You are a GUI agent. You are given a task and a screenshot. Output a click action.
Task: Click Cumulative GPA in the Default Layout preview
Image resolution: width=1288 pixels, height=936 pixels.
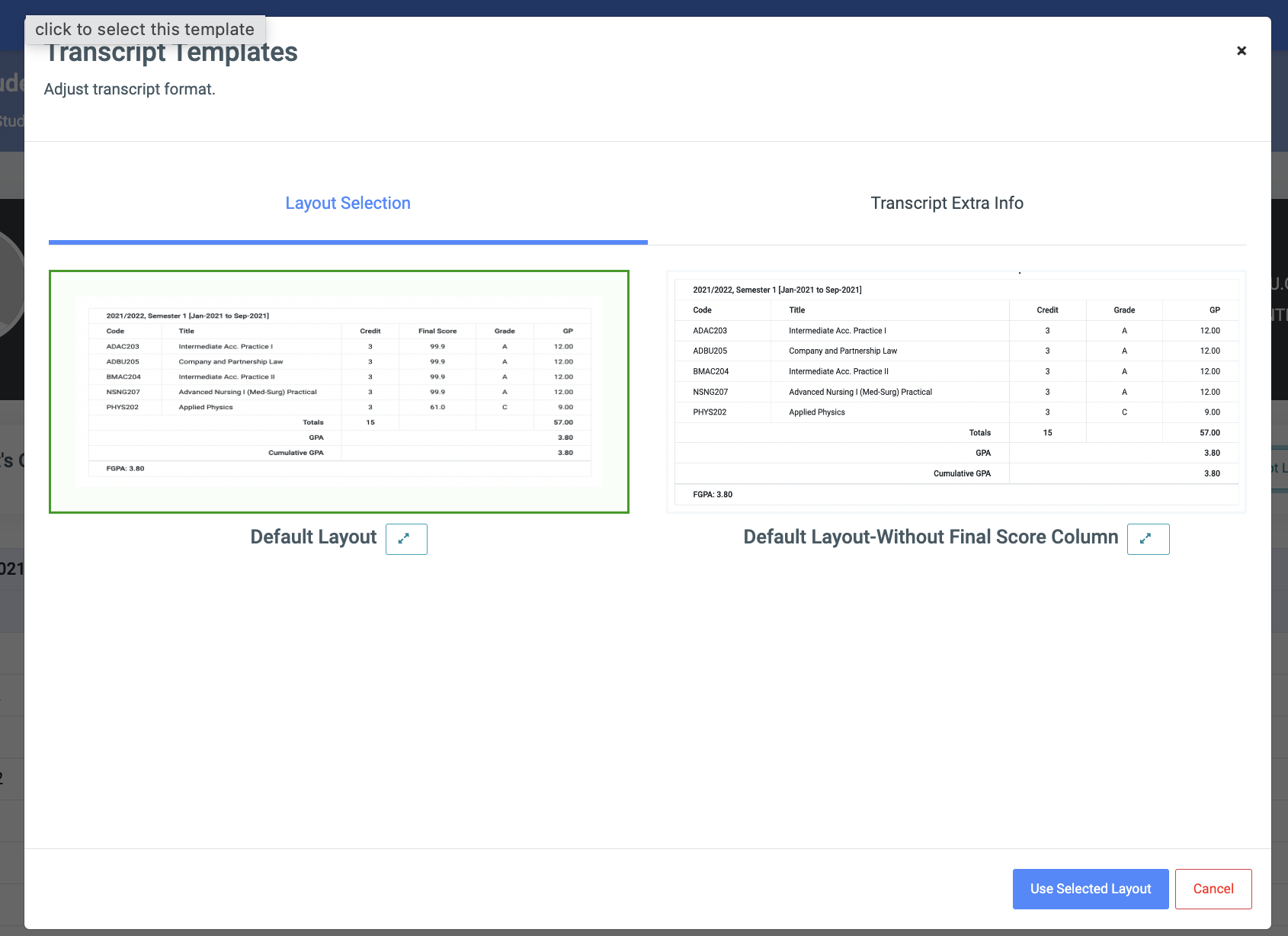pyautogui.click(x=296, y=453)
